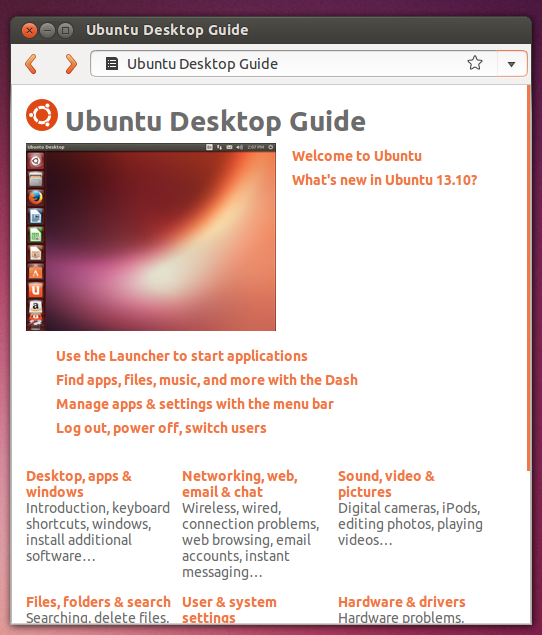The image size is (542, 635).
Task: Open What's new in Ubuntu 13.10?
Action: (x=384, y=180)
